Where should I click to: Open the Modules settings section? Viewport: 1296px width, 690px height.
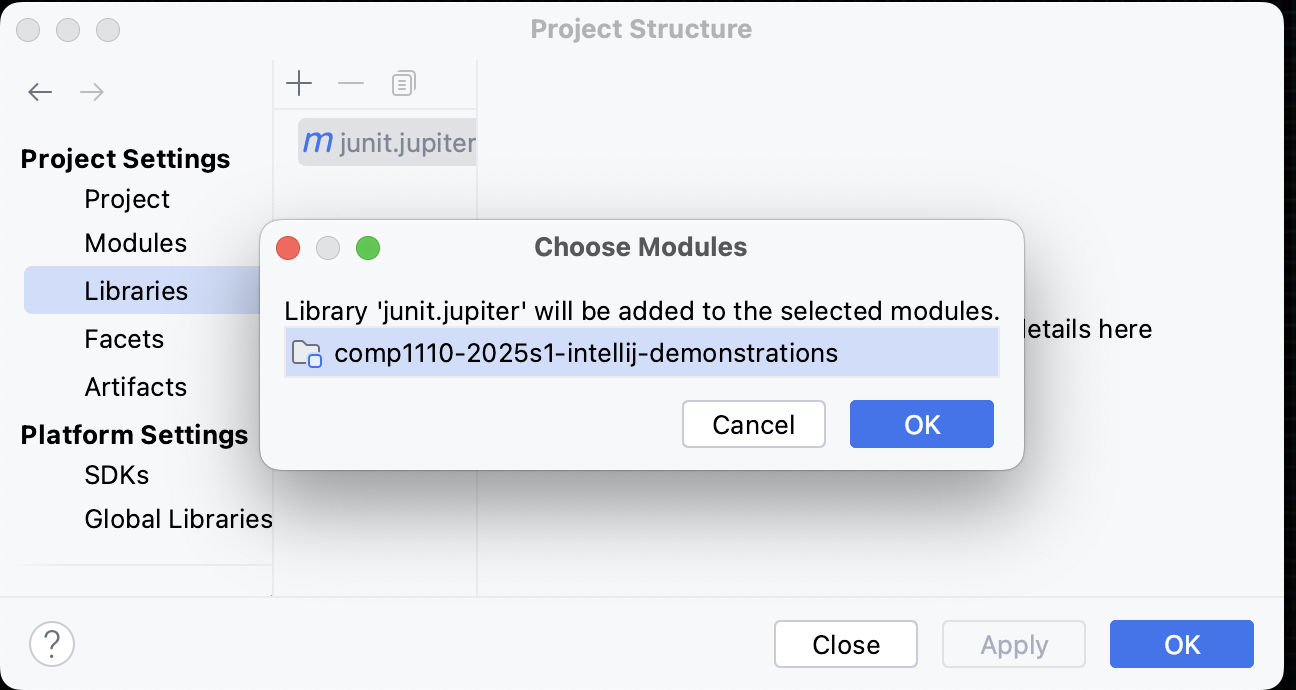pos(136,243)
